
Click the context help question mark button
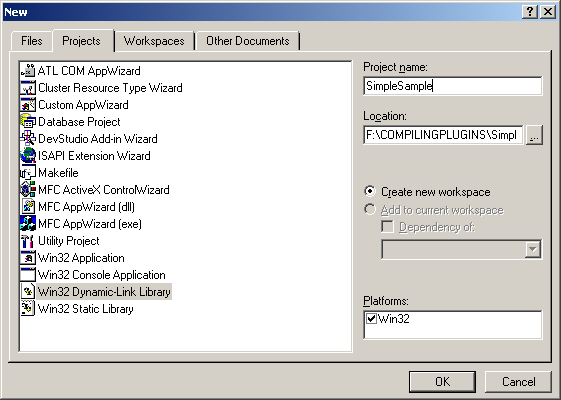point(530,12)
